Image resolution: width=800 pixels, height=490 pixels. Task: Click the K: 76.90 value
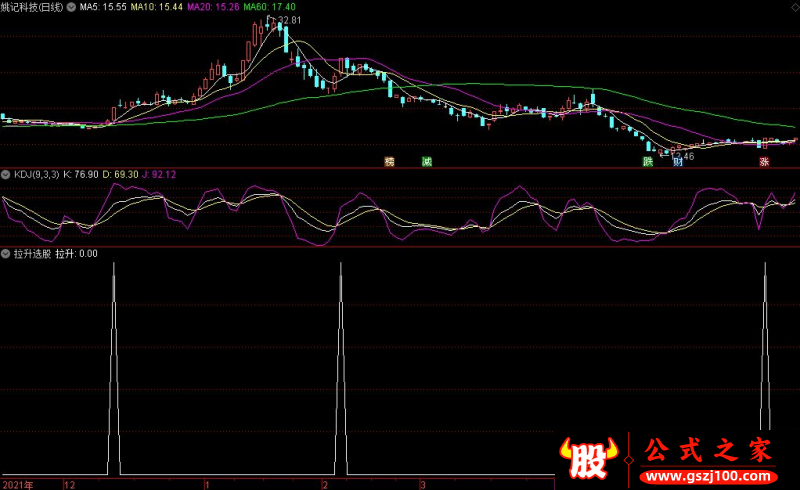pos(81,175)
